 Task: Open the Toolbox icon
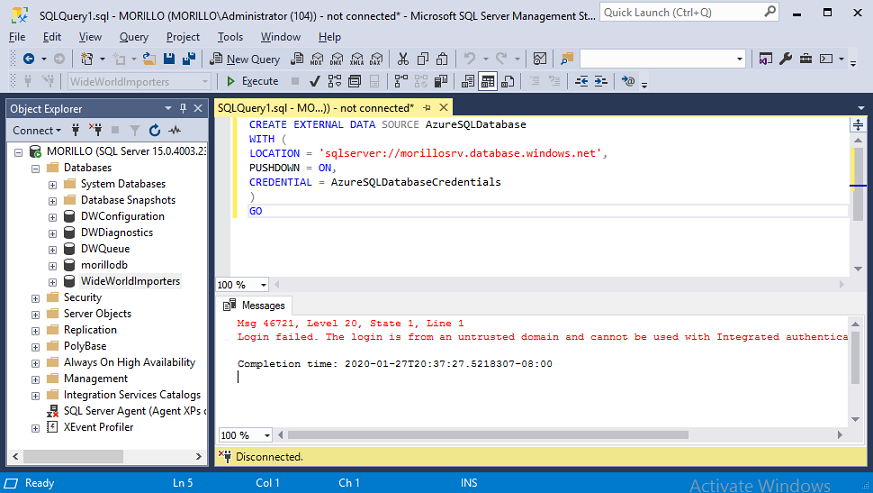coord(806,58)
